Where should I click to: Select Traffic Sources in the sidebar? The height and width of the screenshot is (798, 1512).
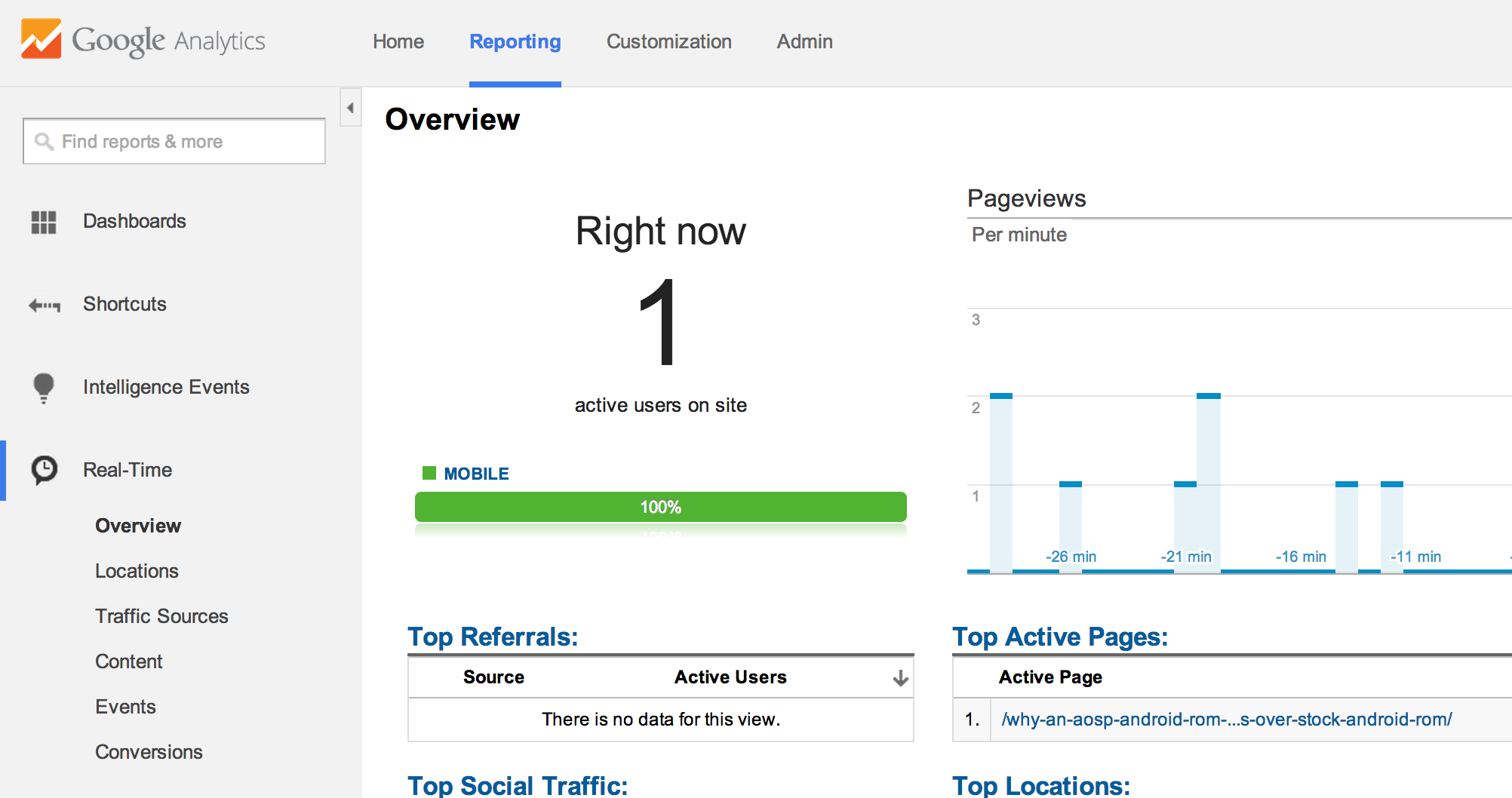pos(161,615)
